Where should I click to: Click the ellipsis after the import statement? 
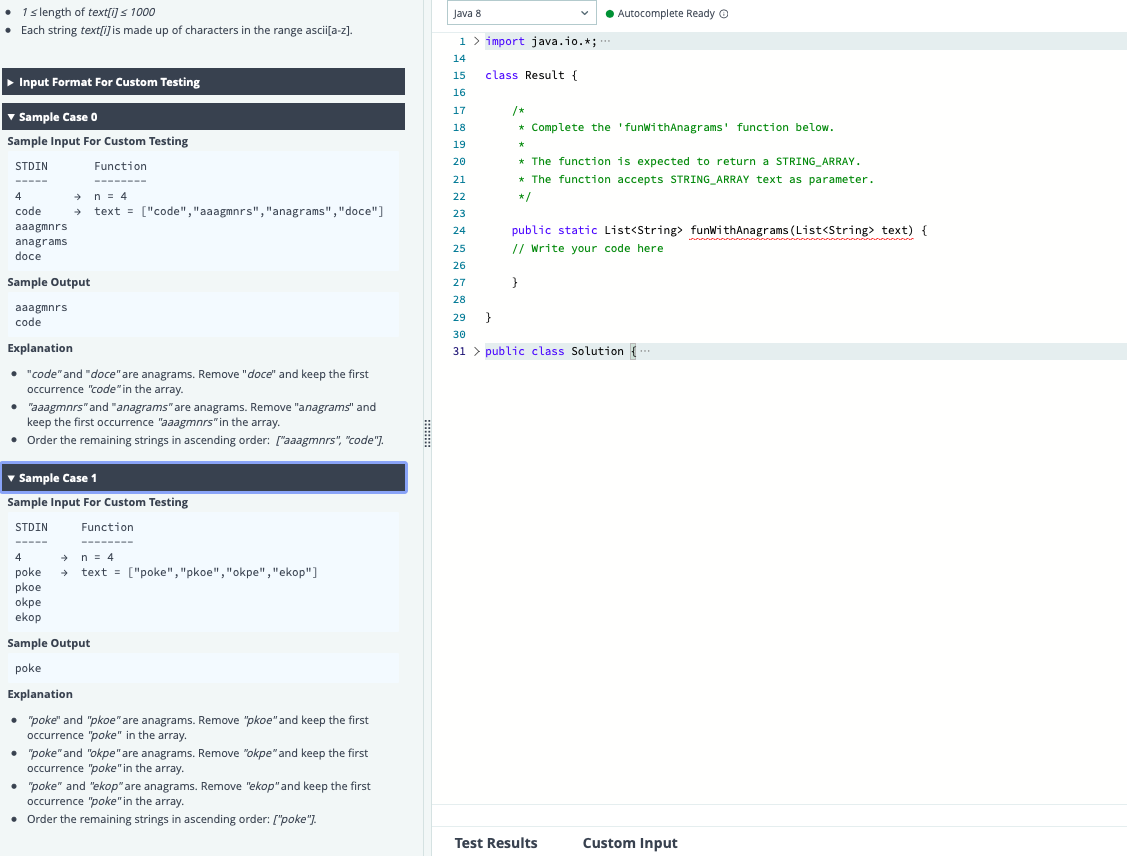(605, 41)
